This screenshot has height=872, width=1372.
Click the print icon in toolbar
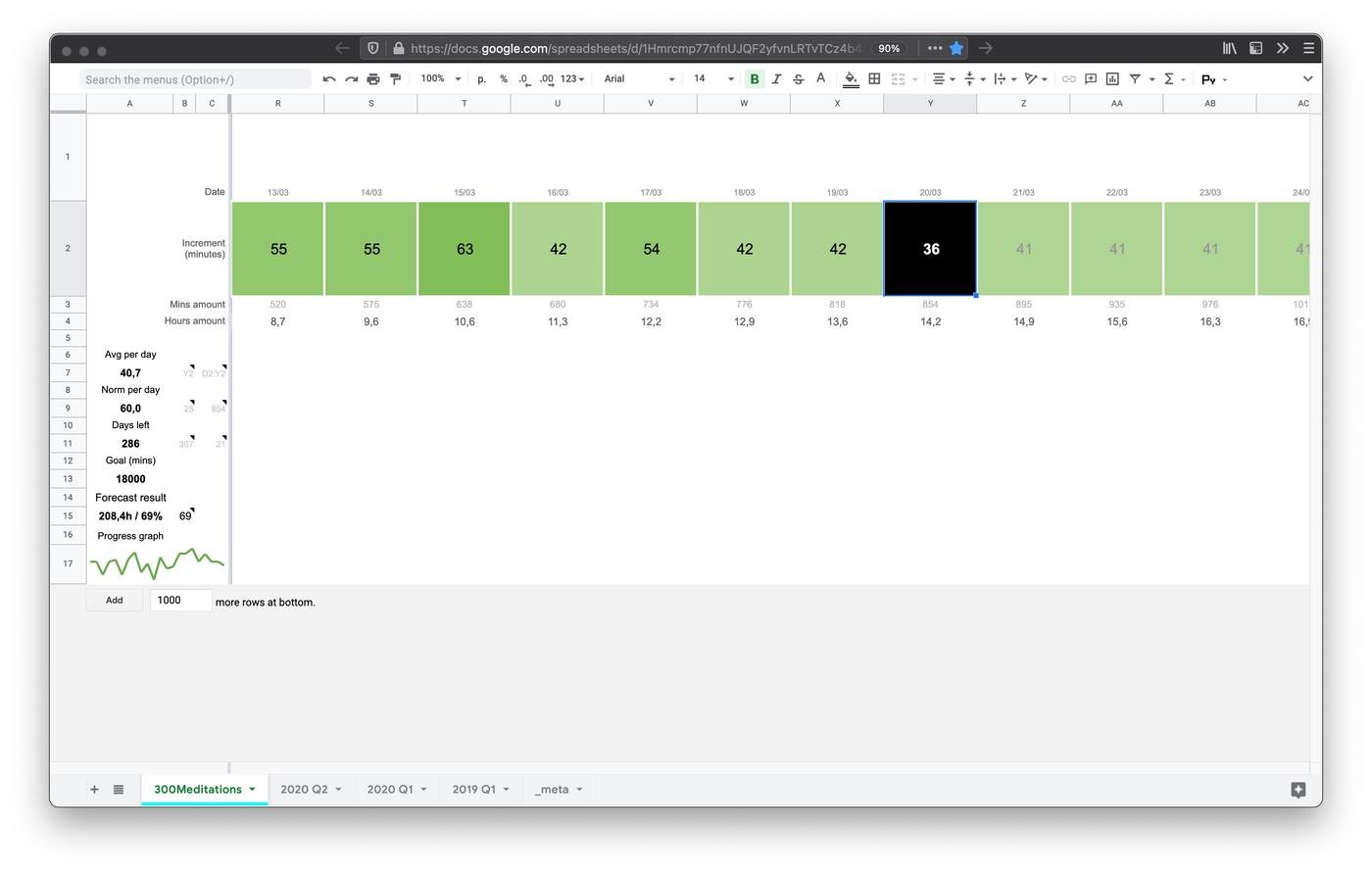373,79
